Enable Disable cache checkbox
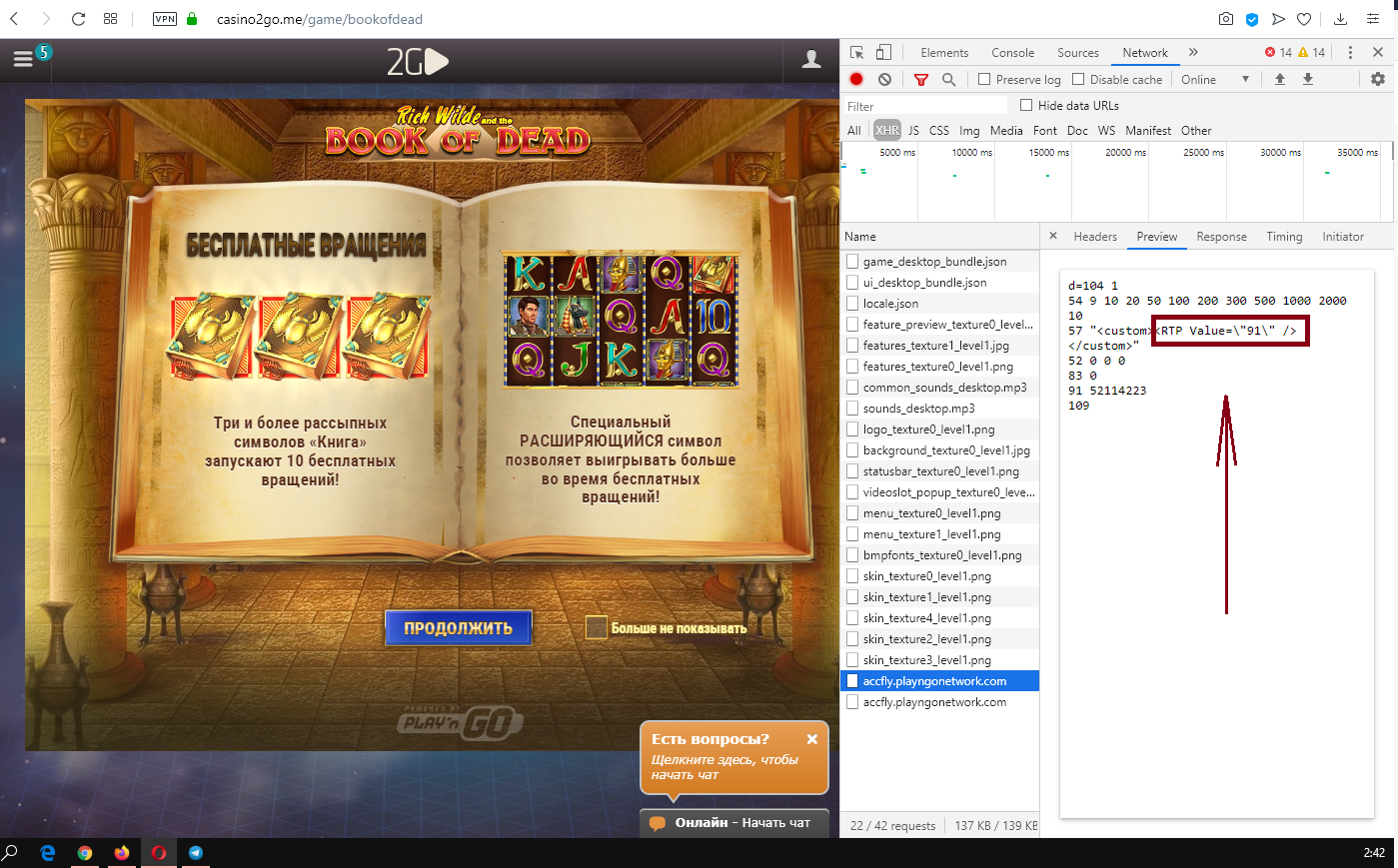 click(x=1078, y=79)
